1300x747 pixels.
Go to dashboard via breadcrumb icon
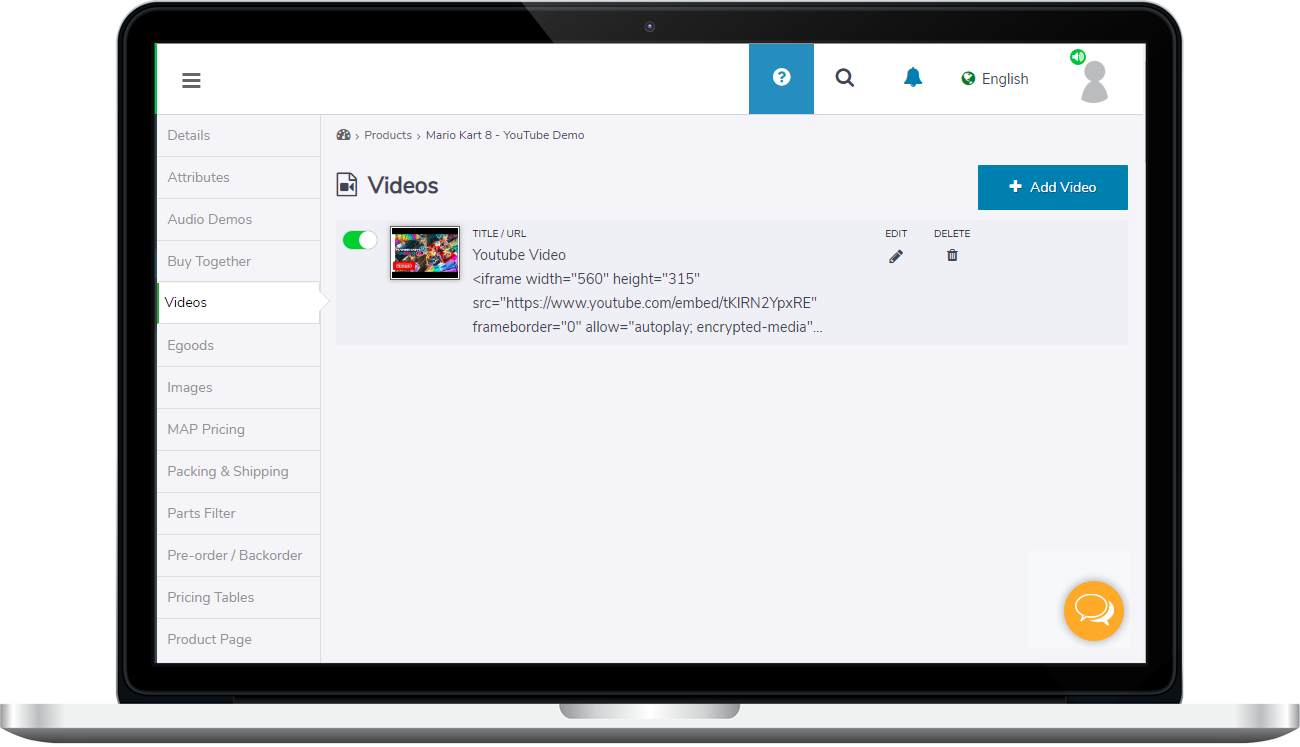pos(343,135)
